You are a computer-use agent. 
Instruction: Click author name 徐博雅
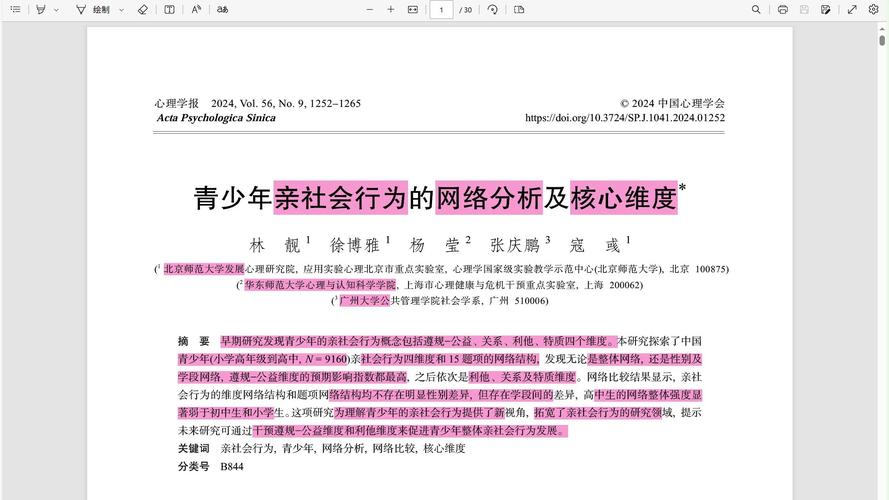pyautogui.click(x=355, y=245)
